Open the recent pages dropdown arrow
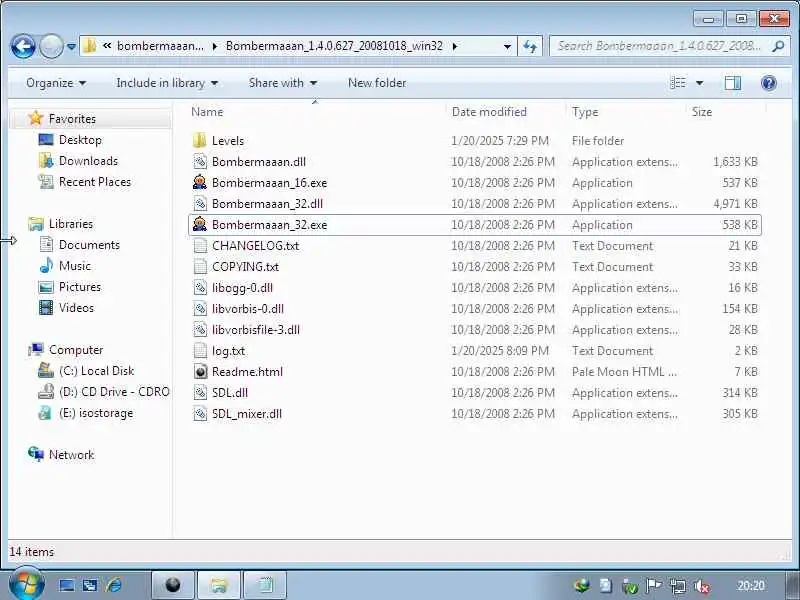The height and width of the screenshot is (600, 800). tap(71, 47)
